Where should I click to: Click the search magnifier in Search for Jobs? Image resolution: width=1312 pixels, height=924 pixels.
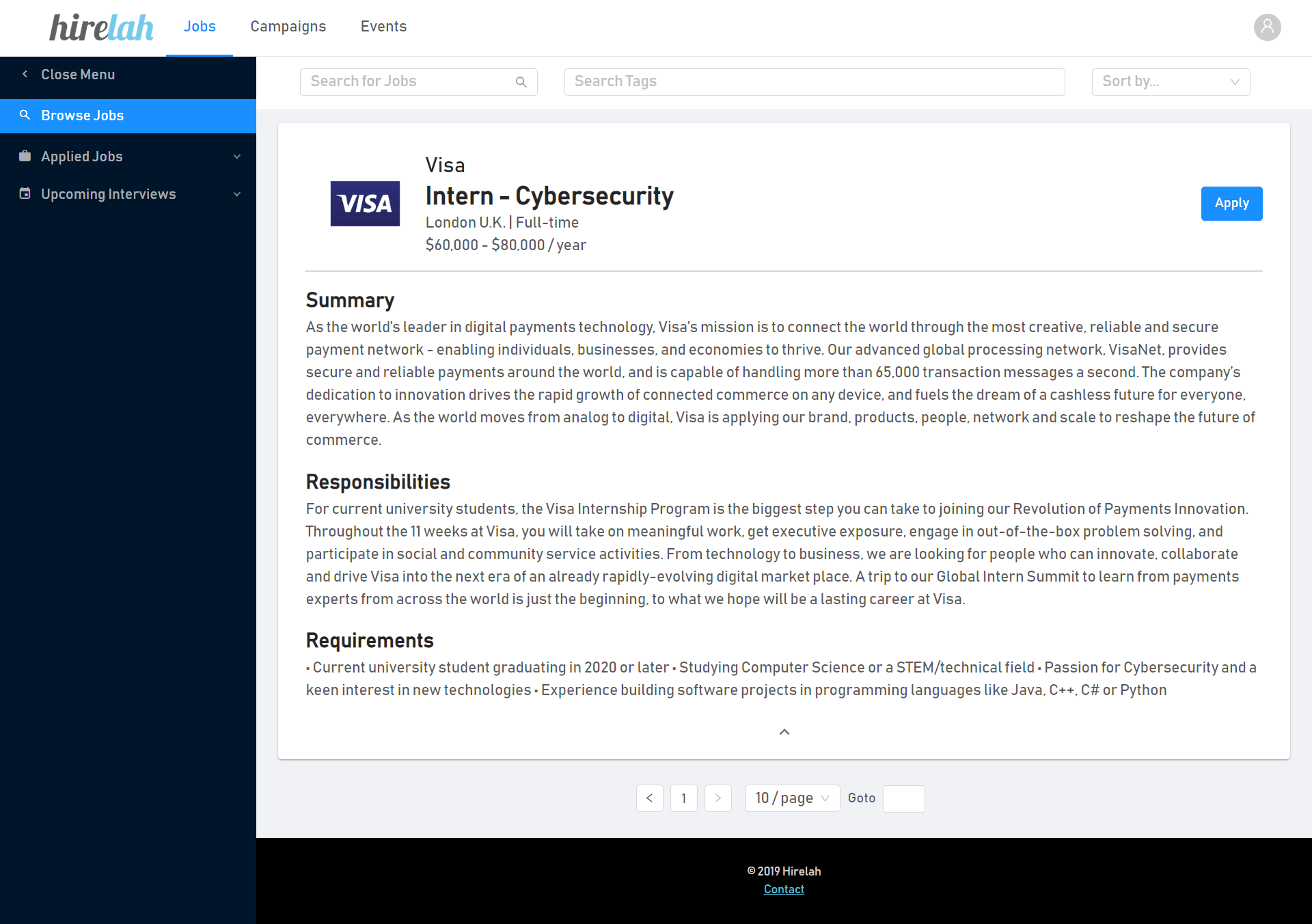(521, 82)
